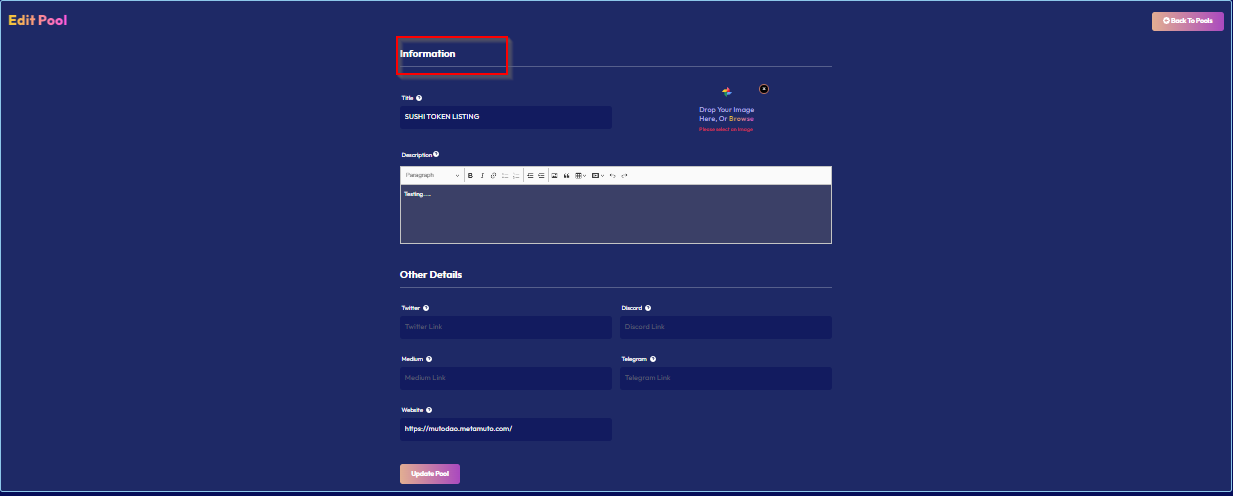Click the Browse link to upload an image
The width and height of the screenshot is (1233, 496).
point(741,118)
